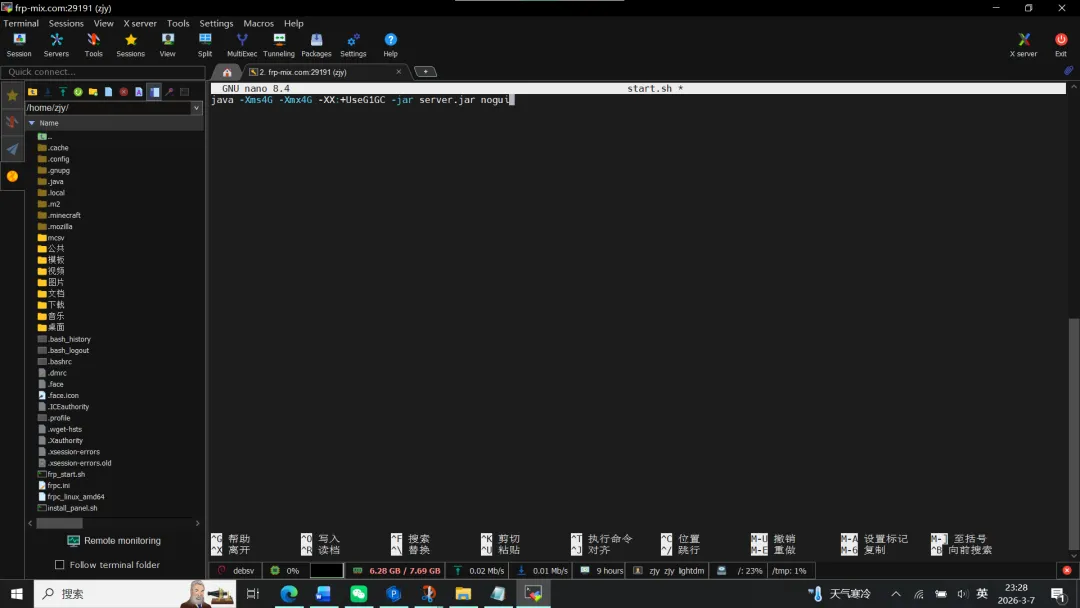
Task: Open the Servers toolbar icon
Action: tap(56, 45)
